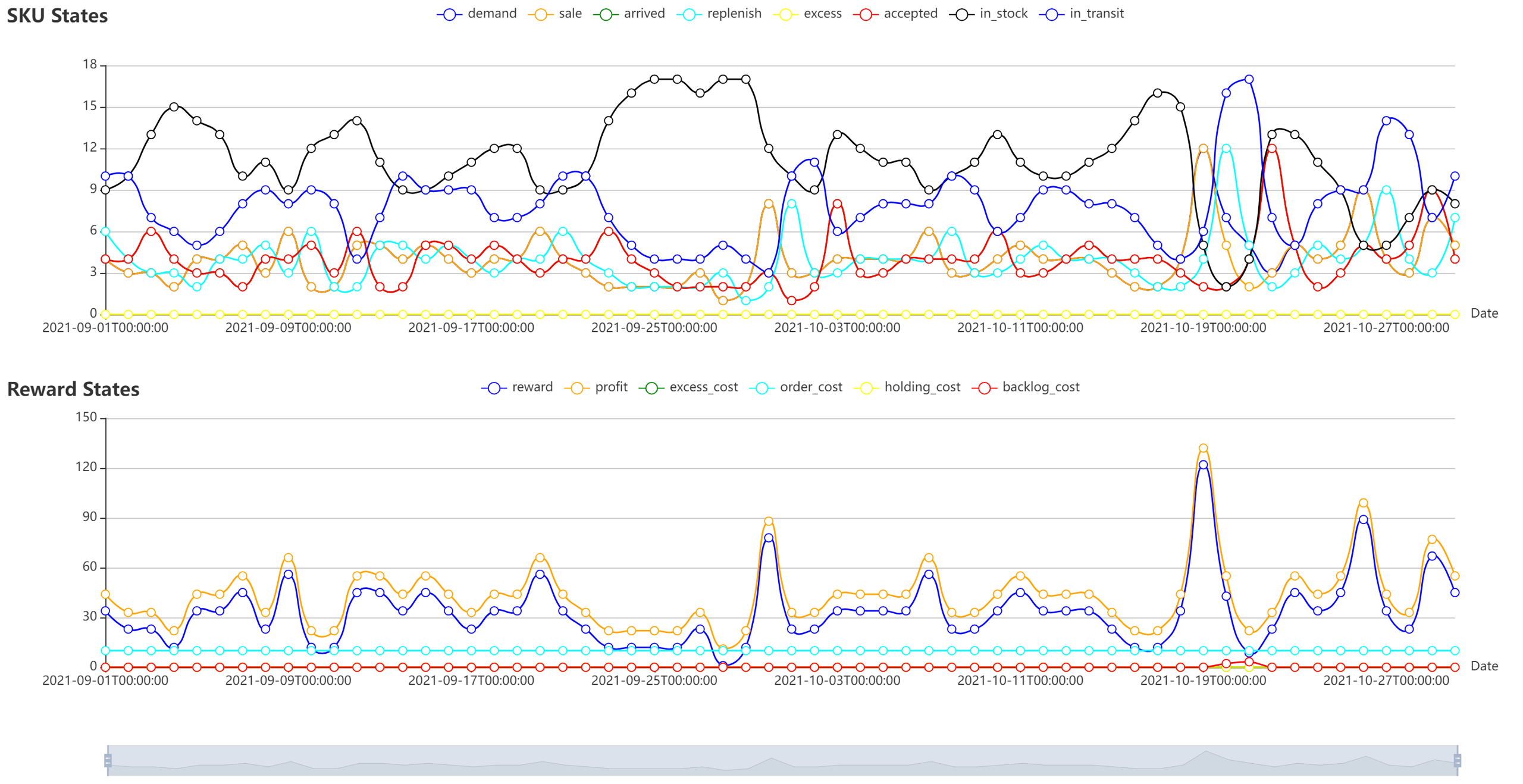Click the backlog_cost legend marker icon
The height and width of the screenshot is (784, 1523).
(x=984, y=388)
